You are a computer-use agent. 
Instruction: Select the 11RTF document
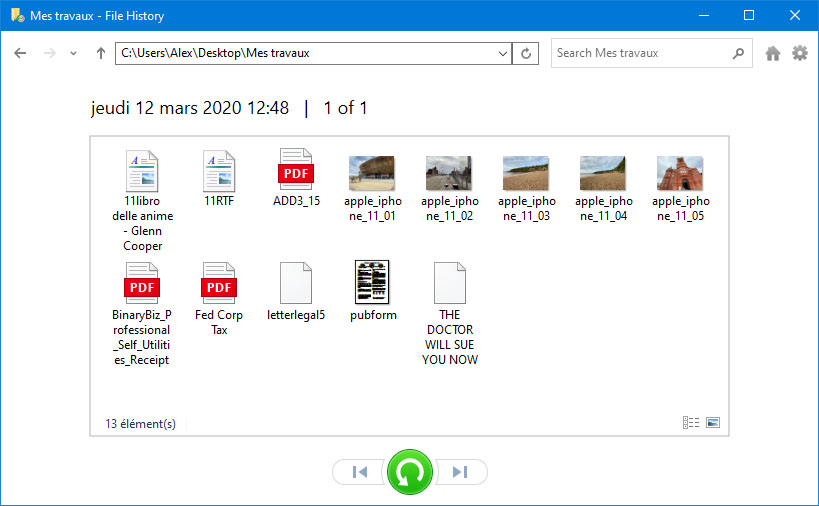219,179
